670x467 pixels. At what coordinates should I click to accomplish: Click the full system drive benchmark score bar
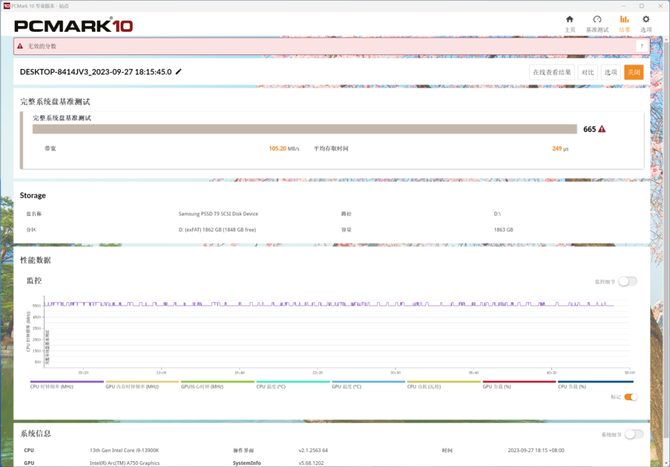(x=305, y=129)
